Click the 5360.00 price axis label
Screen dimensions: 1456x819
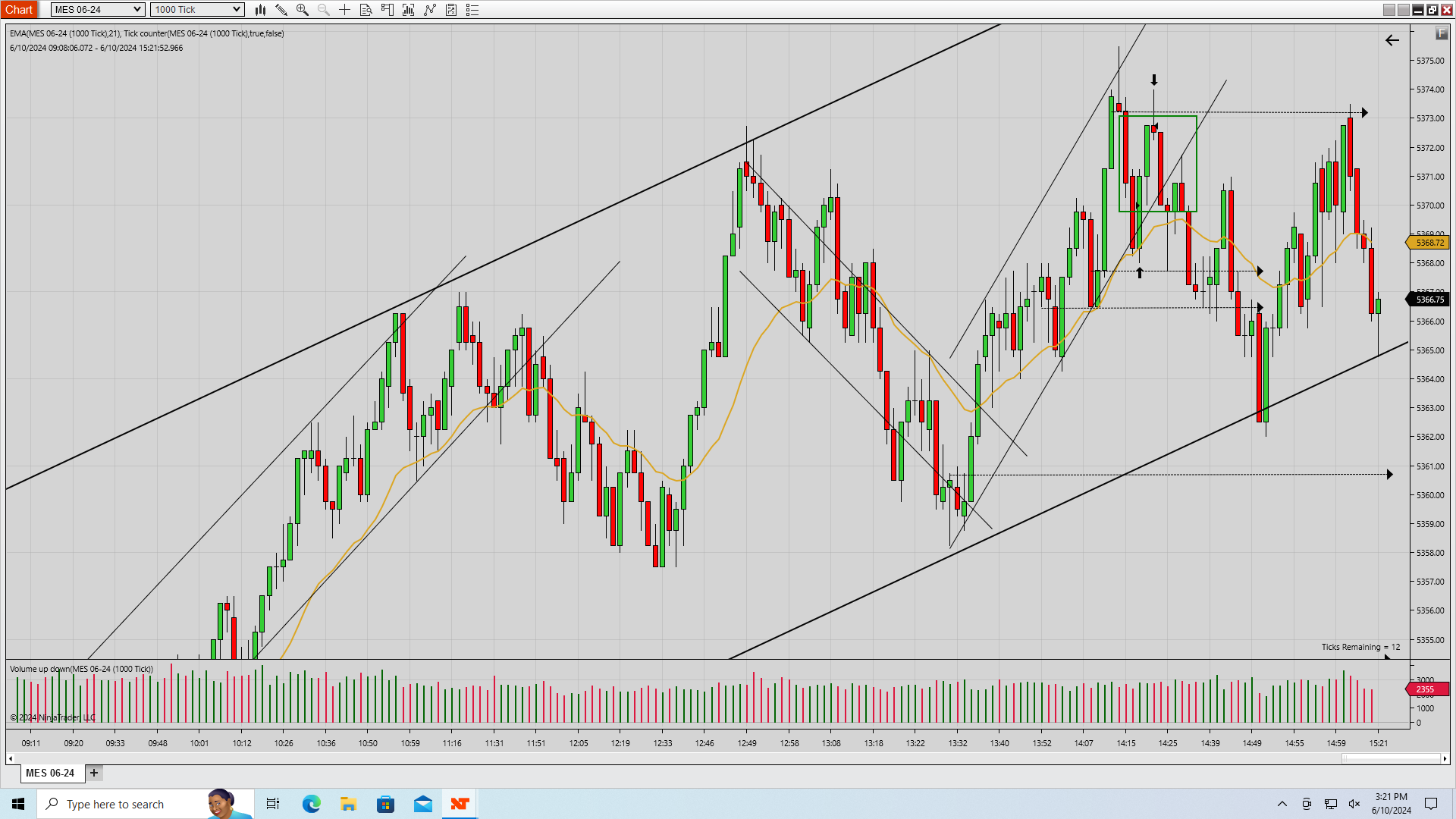(1430, 495)
